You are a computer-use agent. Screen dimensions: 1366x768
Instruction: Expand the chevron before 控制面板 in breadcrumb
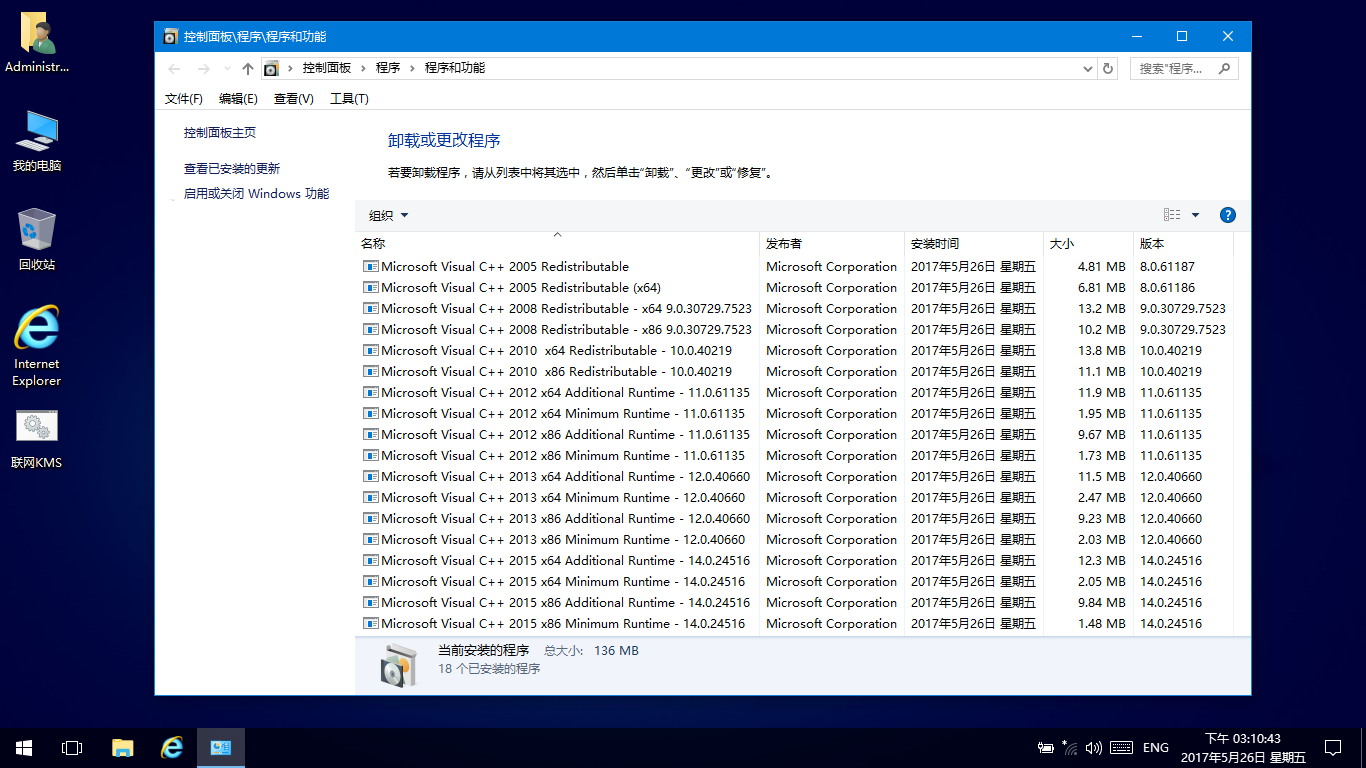click(291, 68)
